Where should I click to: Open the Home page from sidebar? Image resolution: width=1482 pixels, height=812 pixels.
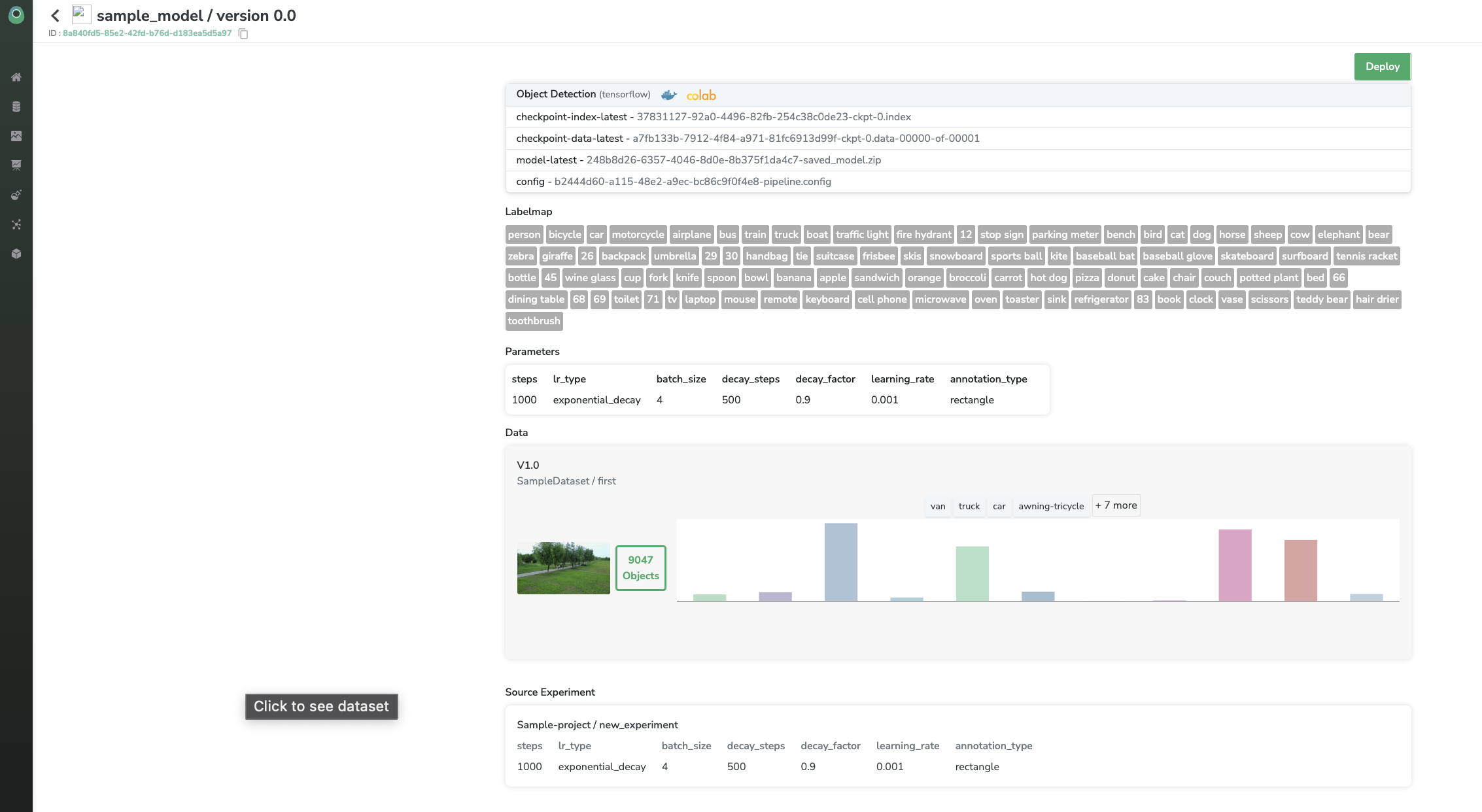(16, 77)
